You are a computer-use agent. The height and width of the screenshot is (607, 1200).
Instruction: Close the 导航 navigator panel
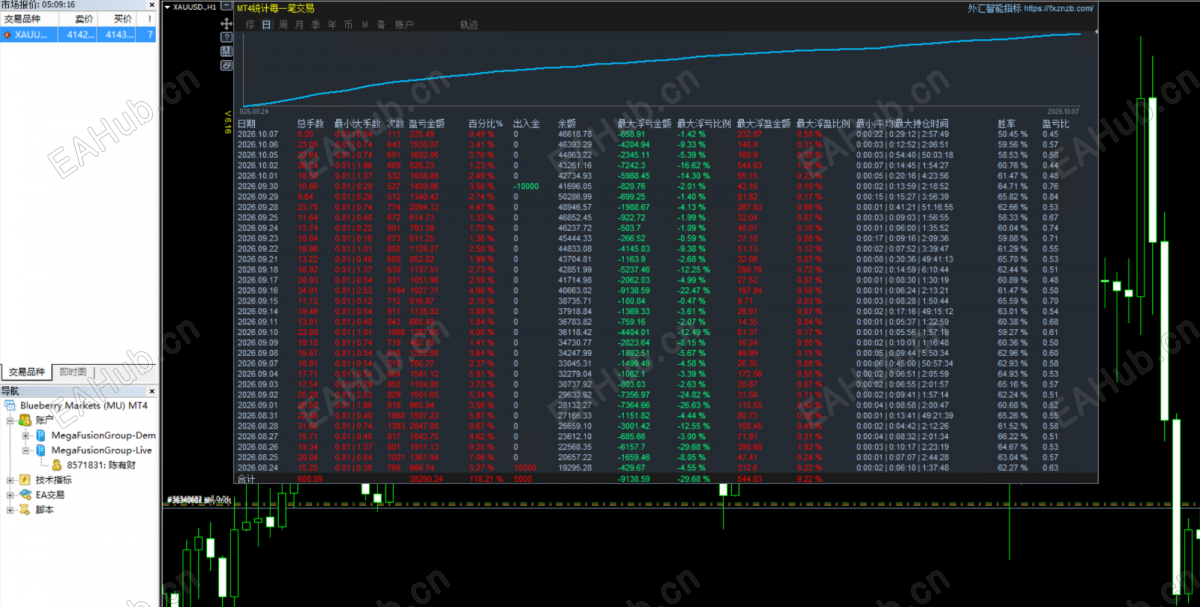tap(153, 391)
